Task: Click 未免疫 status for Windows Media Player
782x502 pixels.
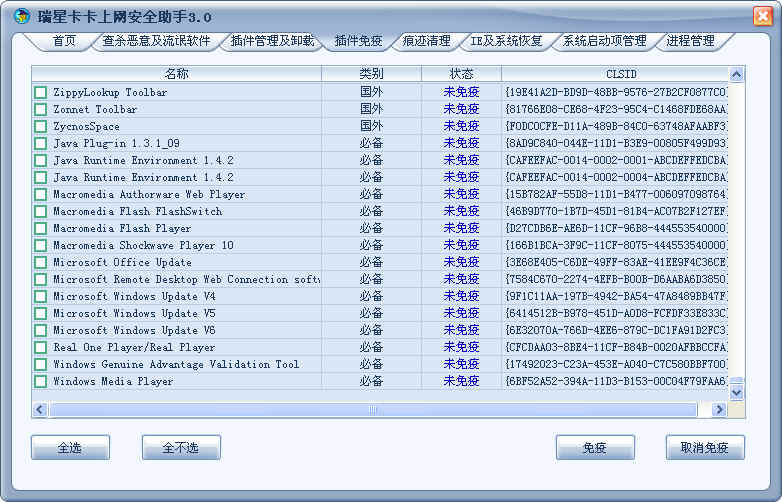Action: 461,381
